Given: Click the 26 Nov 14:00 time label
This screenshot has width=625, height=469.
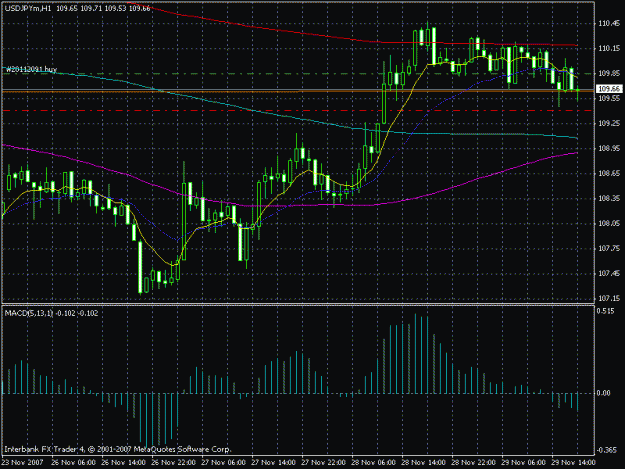Looking at the screenshot, I should pyautogui.click(x=124, y=463).
